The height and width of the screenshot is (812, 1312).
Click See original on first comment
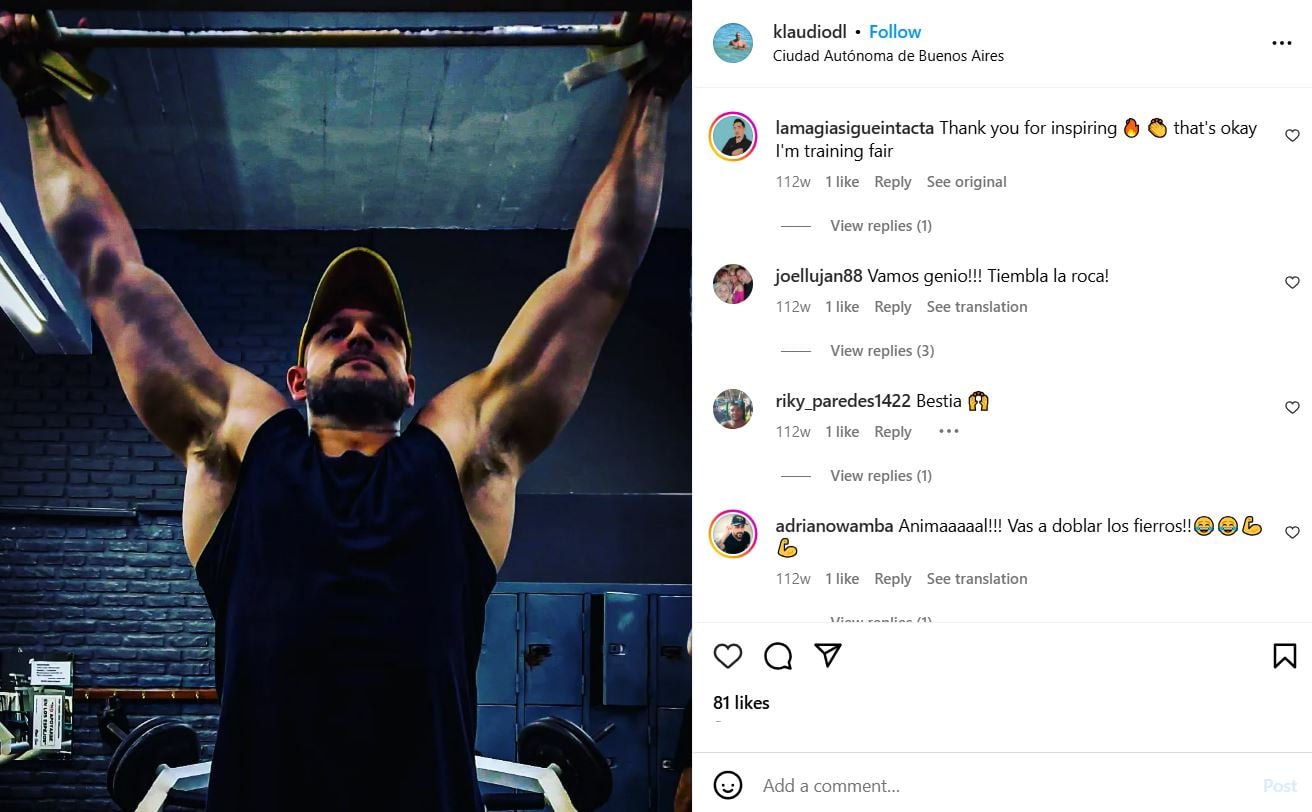click(966, 182)
